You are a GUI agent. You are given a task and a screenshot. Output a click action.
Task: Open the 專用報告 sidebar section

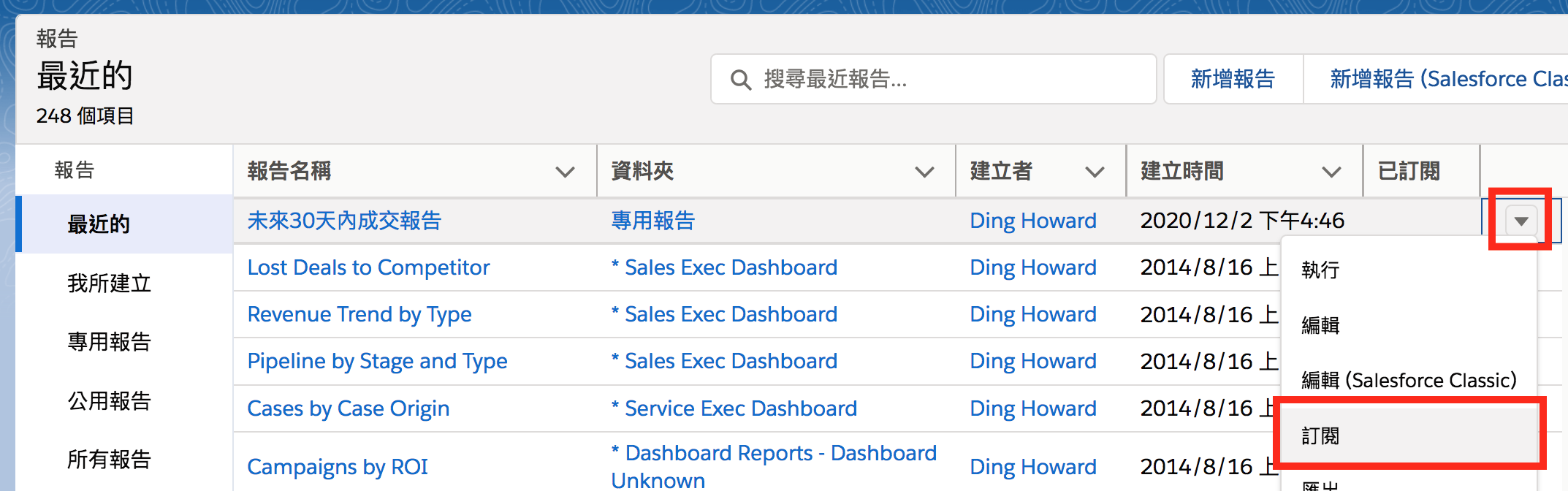tap(107, 342)
